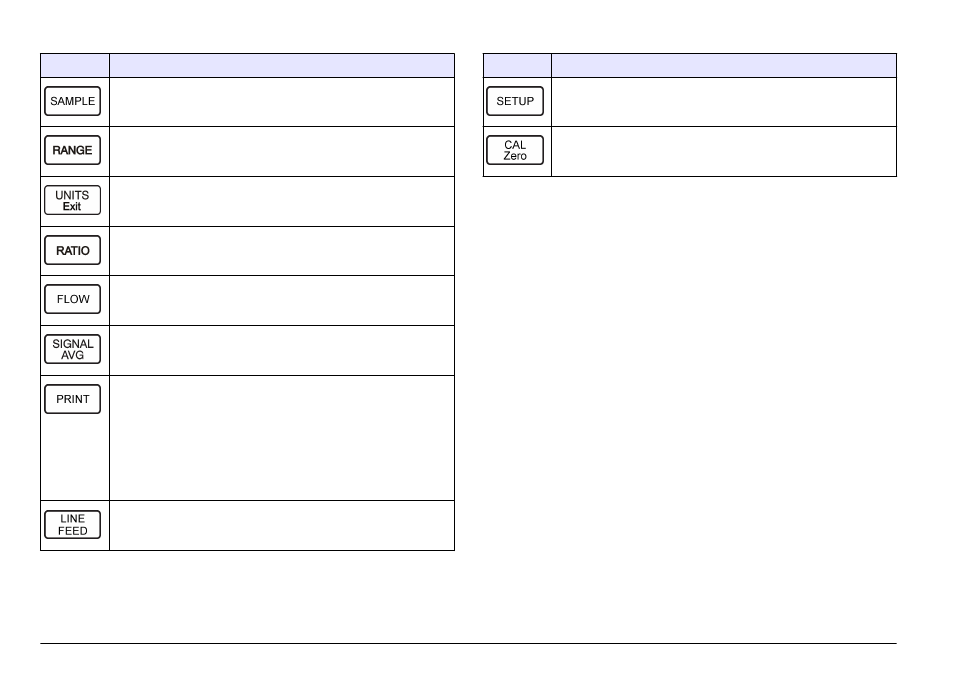The image size is (954, 673).
Task: Select the CAL Zero key icon
Action: point(515,150)
